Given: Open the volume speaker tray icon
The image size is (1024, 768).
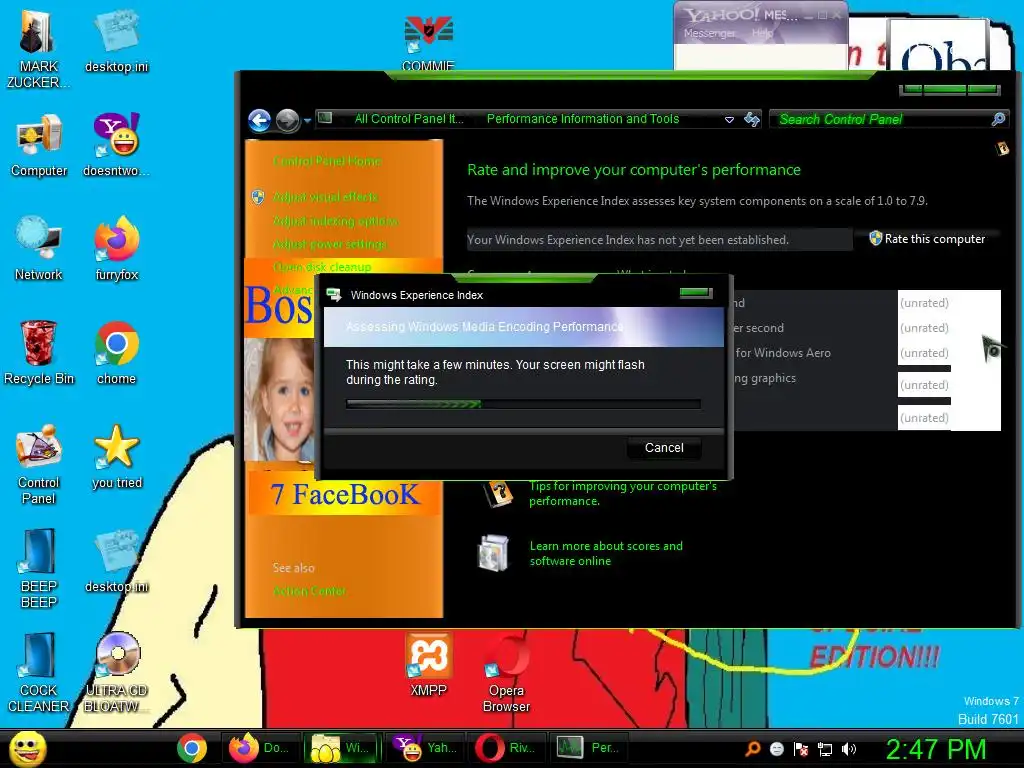Looking at the screenshot, I should [848, 749].
